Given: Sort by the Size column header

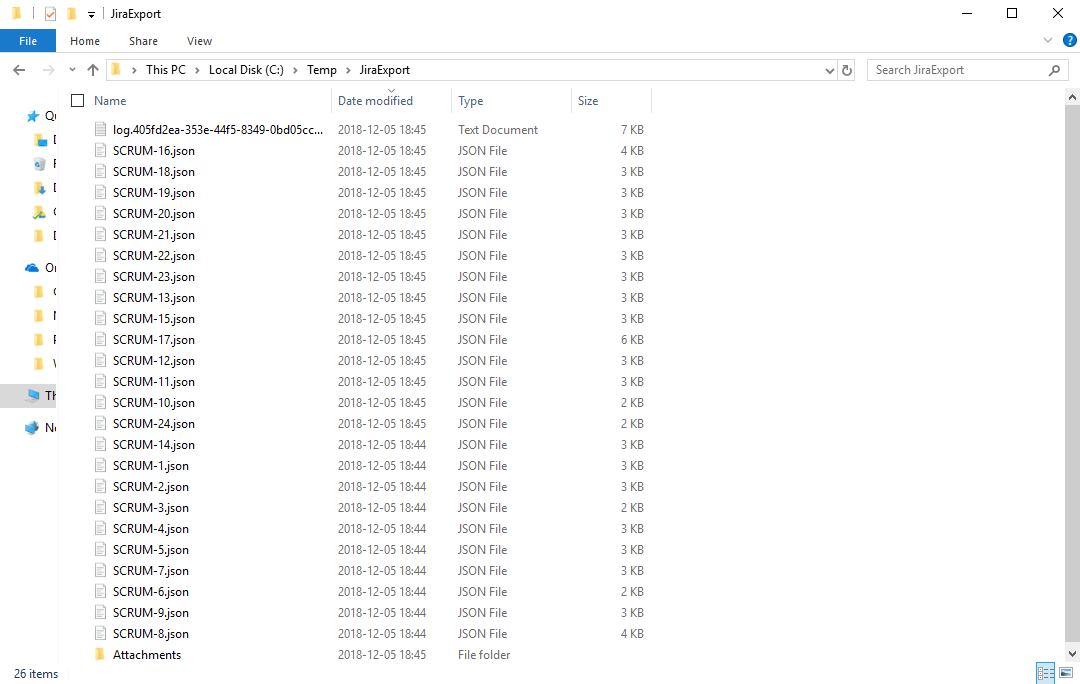Looking at the screenshot, I should tap(588, 101).
